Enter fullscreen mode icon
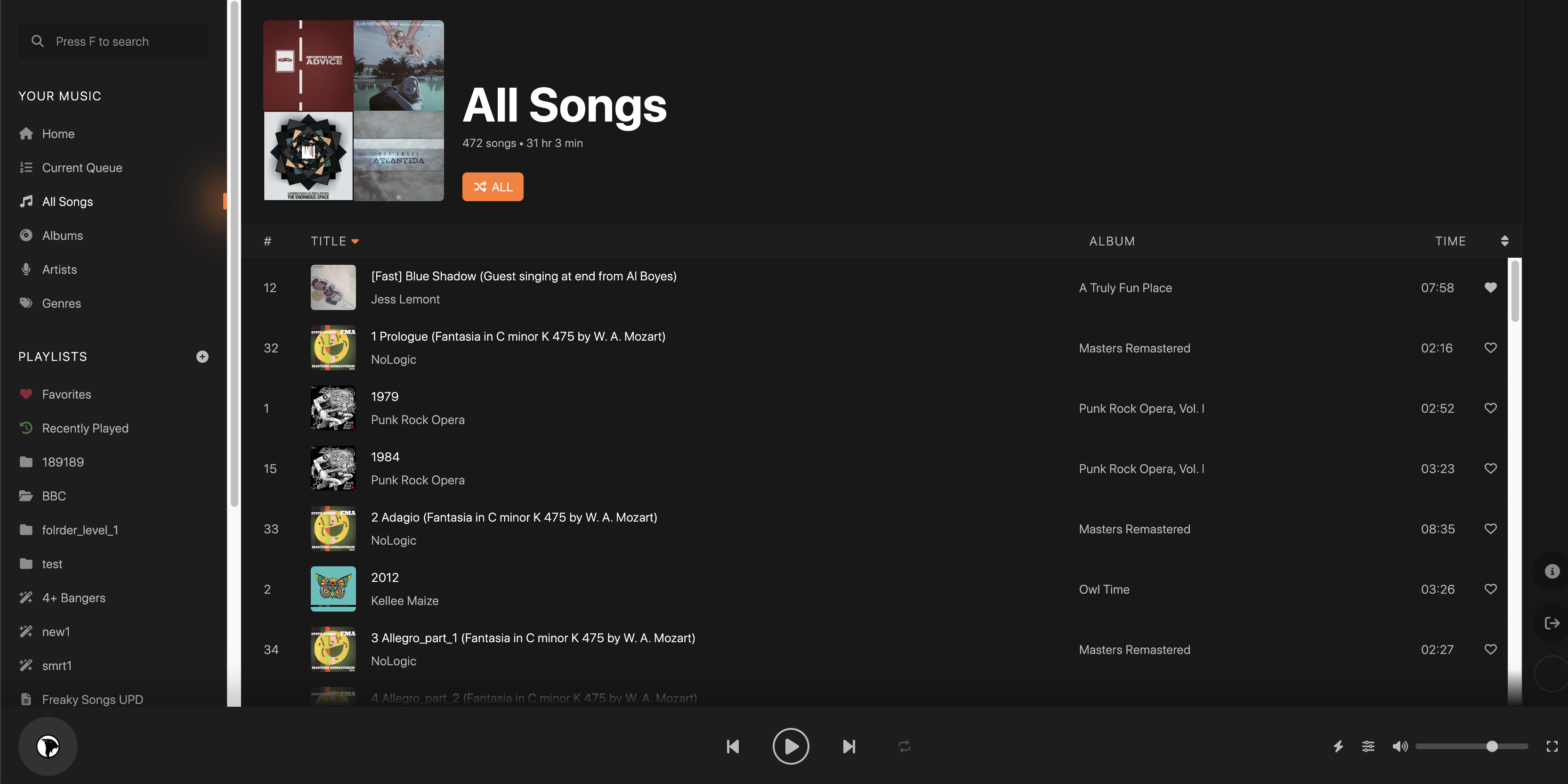 coord(1552,746)
